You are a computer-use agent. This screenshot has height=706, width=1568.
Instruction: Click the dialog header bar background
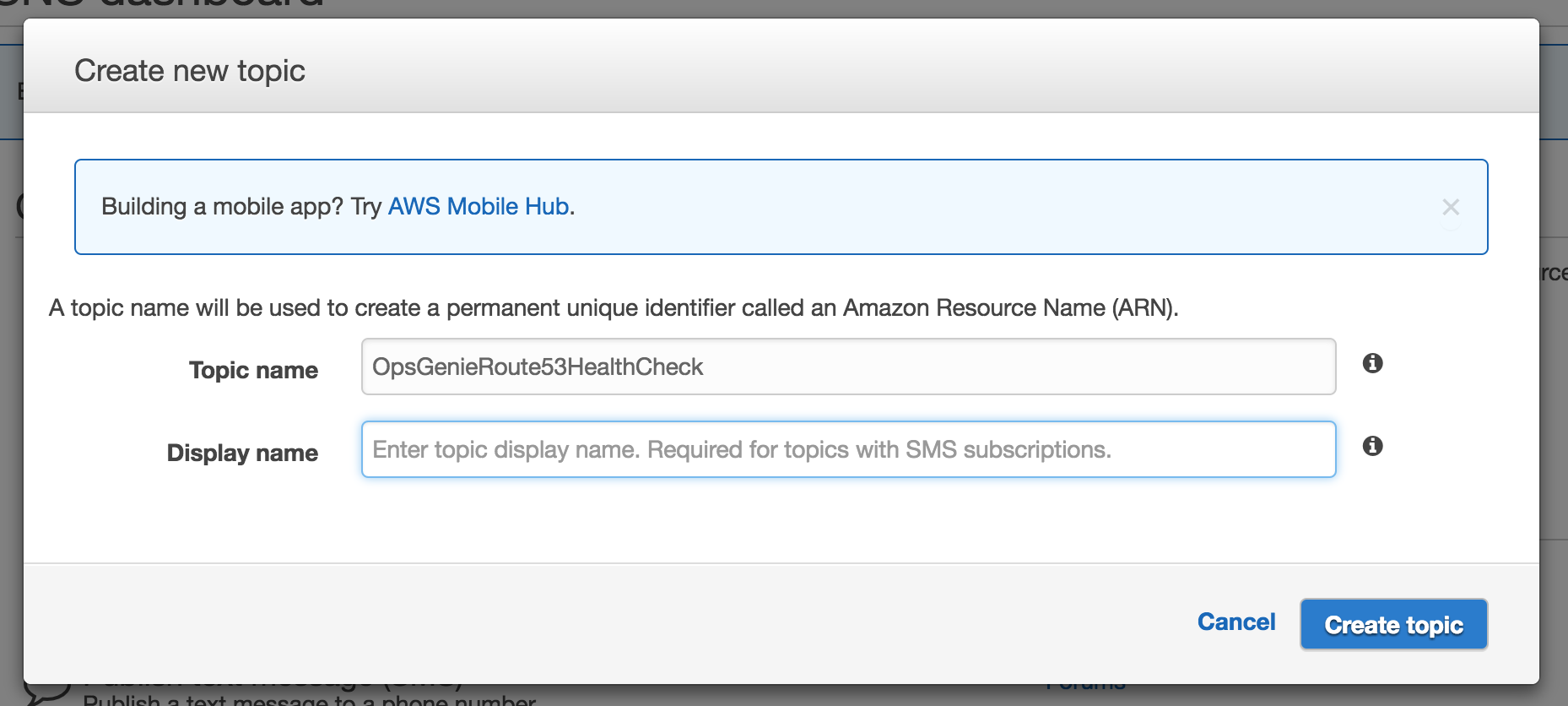pyautogui.click(x=844, y=68)
